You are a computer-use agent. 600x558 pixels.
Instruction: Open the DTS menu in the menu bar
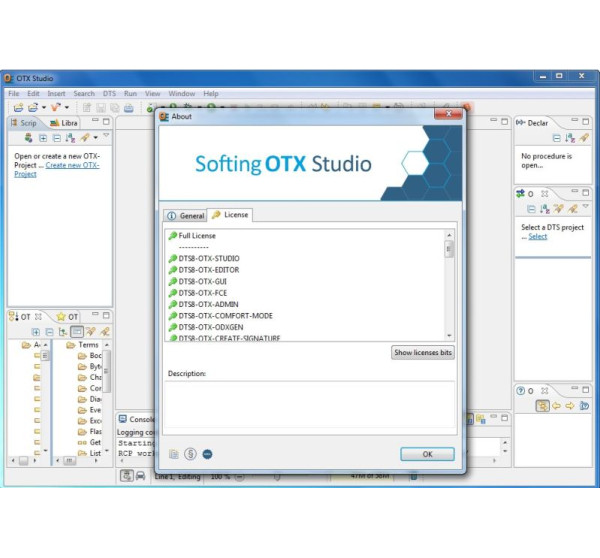(109, 93)
